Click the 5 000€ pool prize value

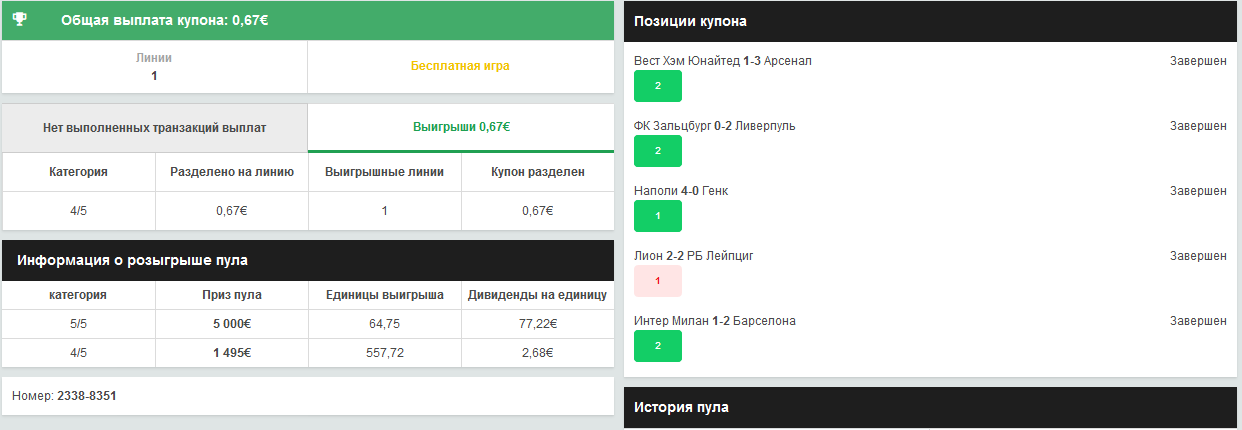(231, 324)
